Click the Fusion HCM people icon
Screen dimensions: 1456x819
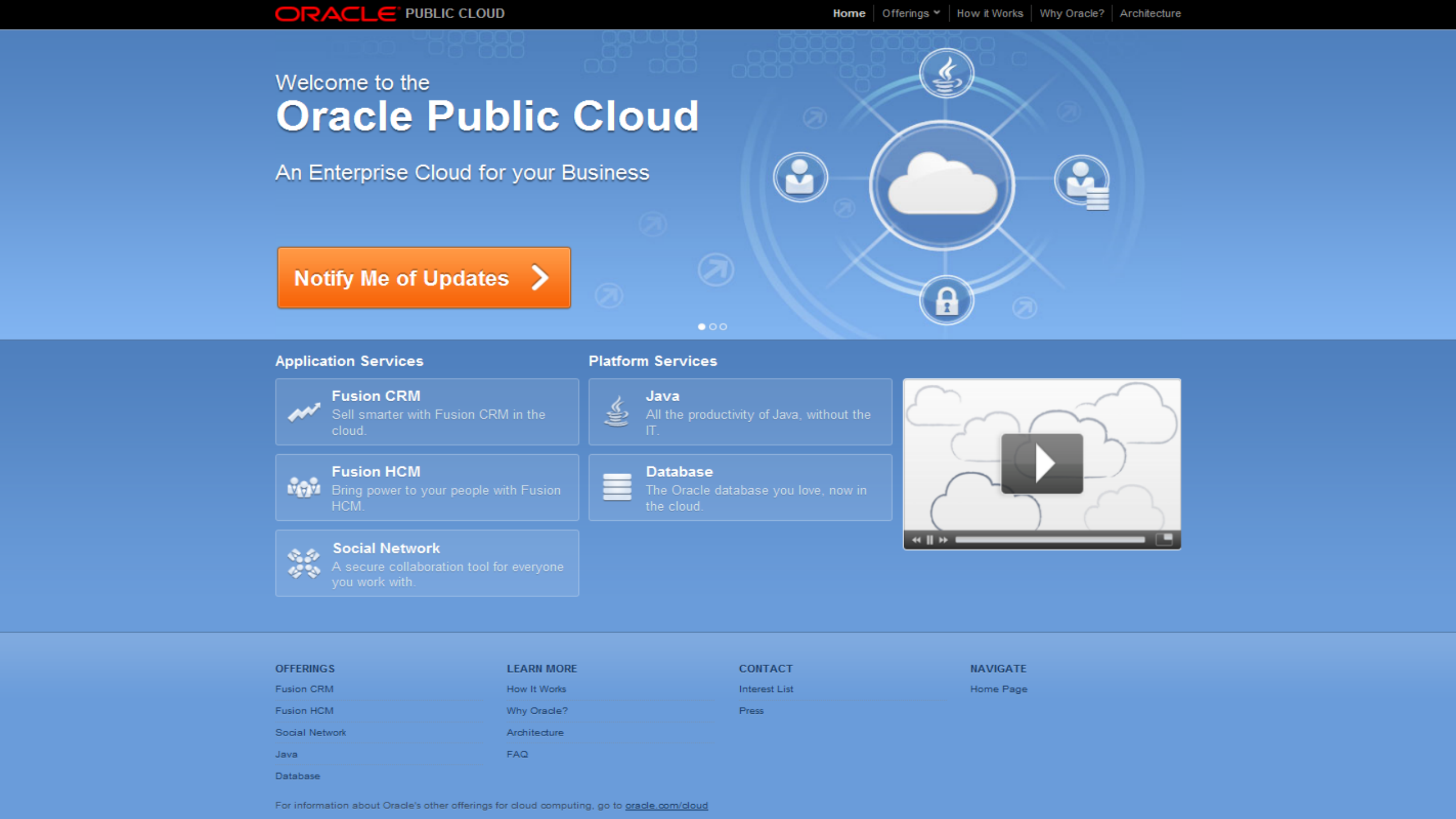click(303, 487)
